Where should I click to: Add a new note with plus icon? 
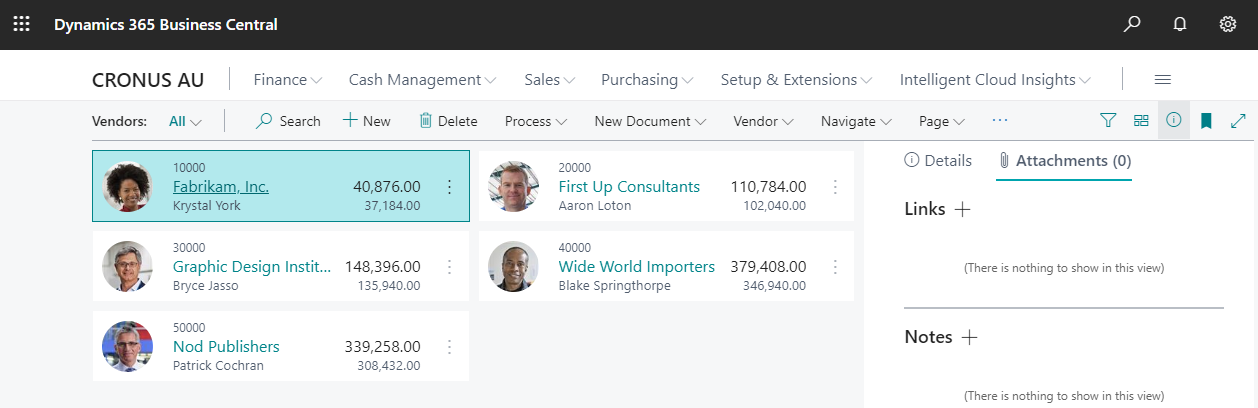969,337
